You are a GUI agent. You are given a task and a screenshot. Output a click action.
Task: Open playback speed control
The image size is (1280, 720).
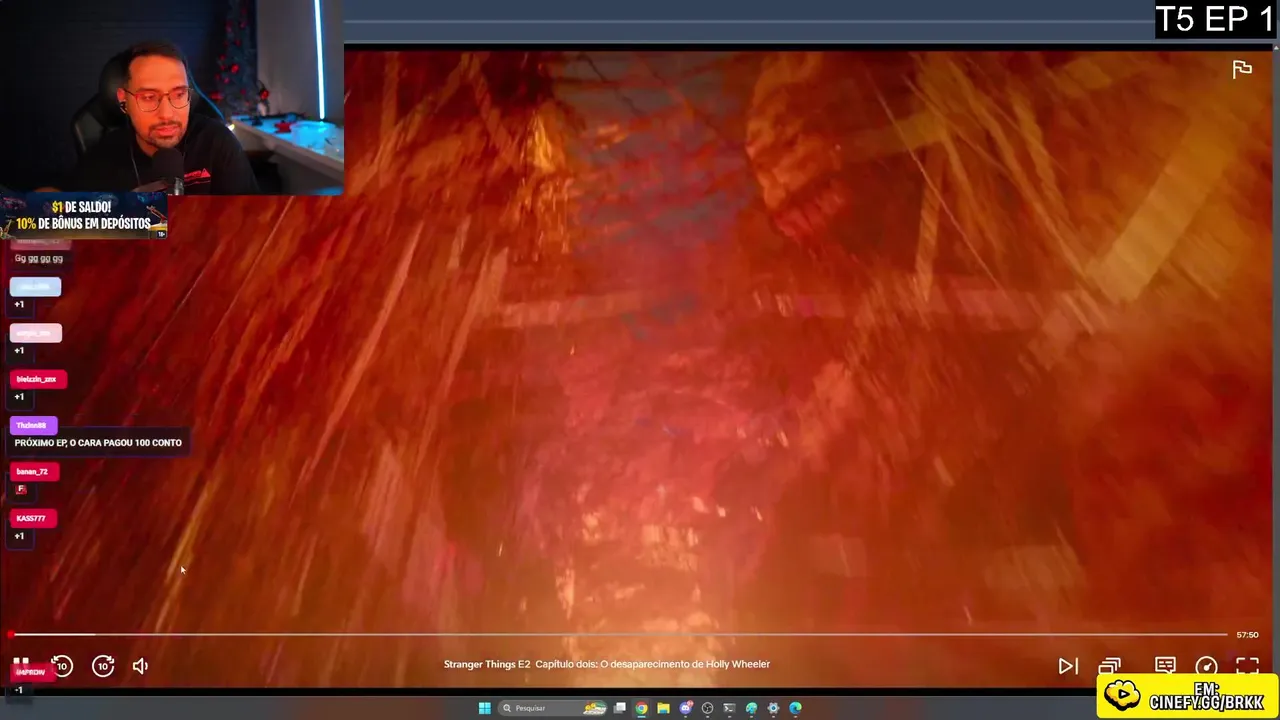pyautogui.click(x=1206, y=666)
